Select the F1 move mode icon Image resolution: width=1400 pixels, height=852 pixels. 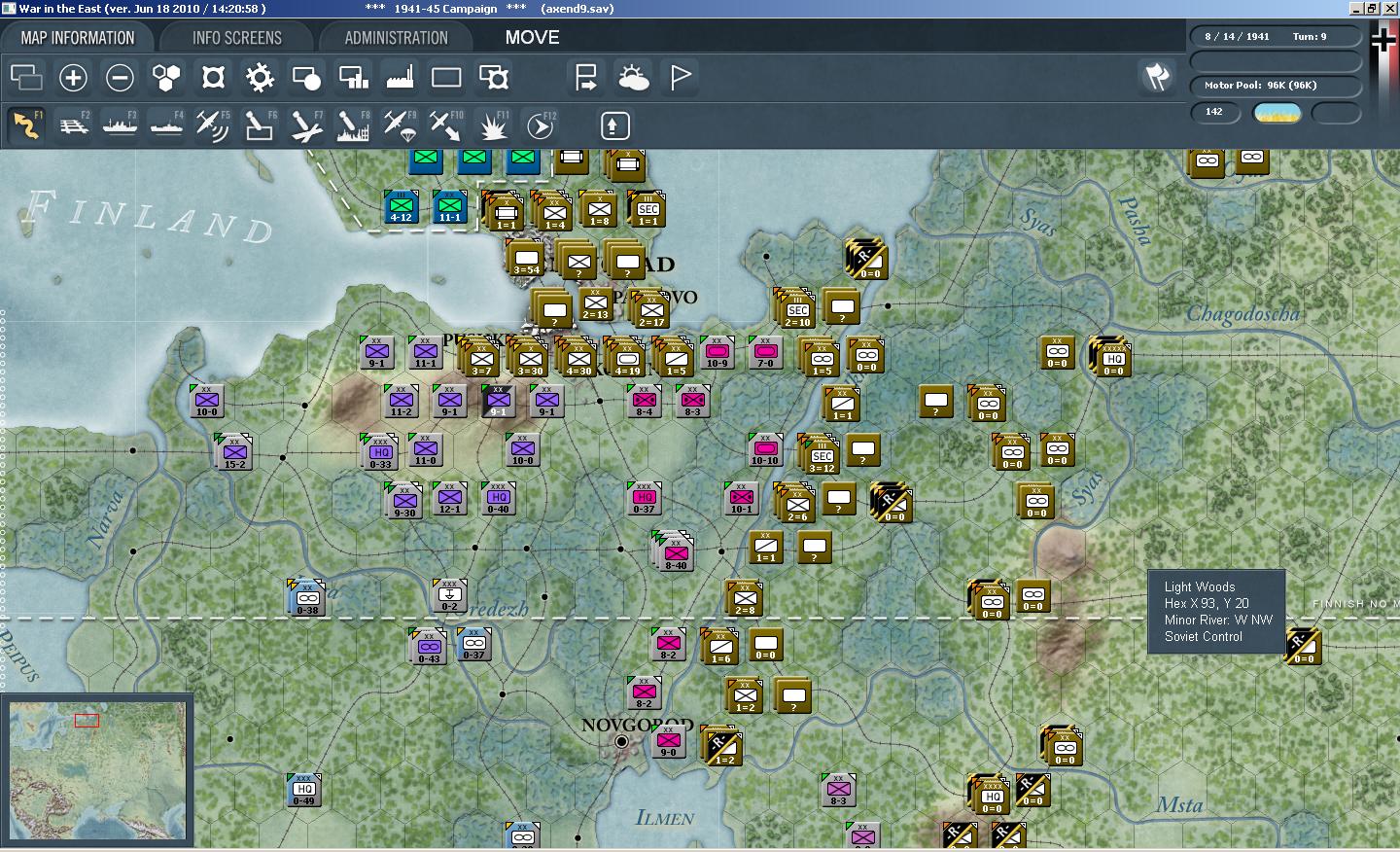point(26,125)
